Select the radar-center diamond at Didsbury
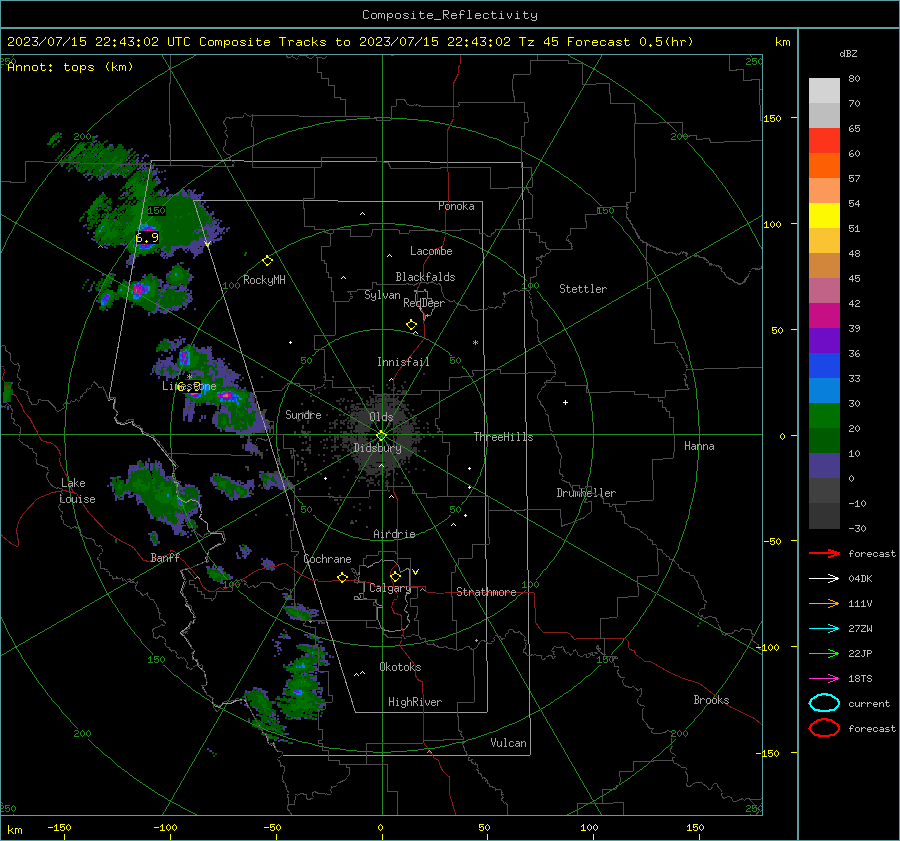This screenshot has width=900, height=841. coord(382,436)
